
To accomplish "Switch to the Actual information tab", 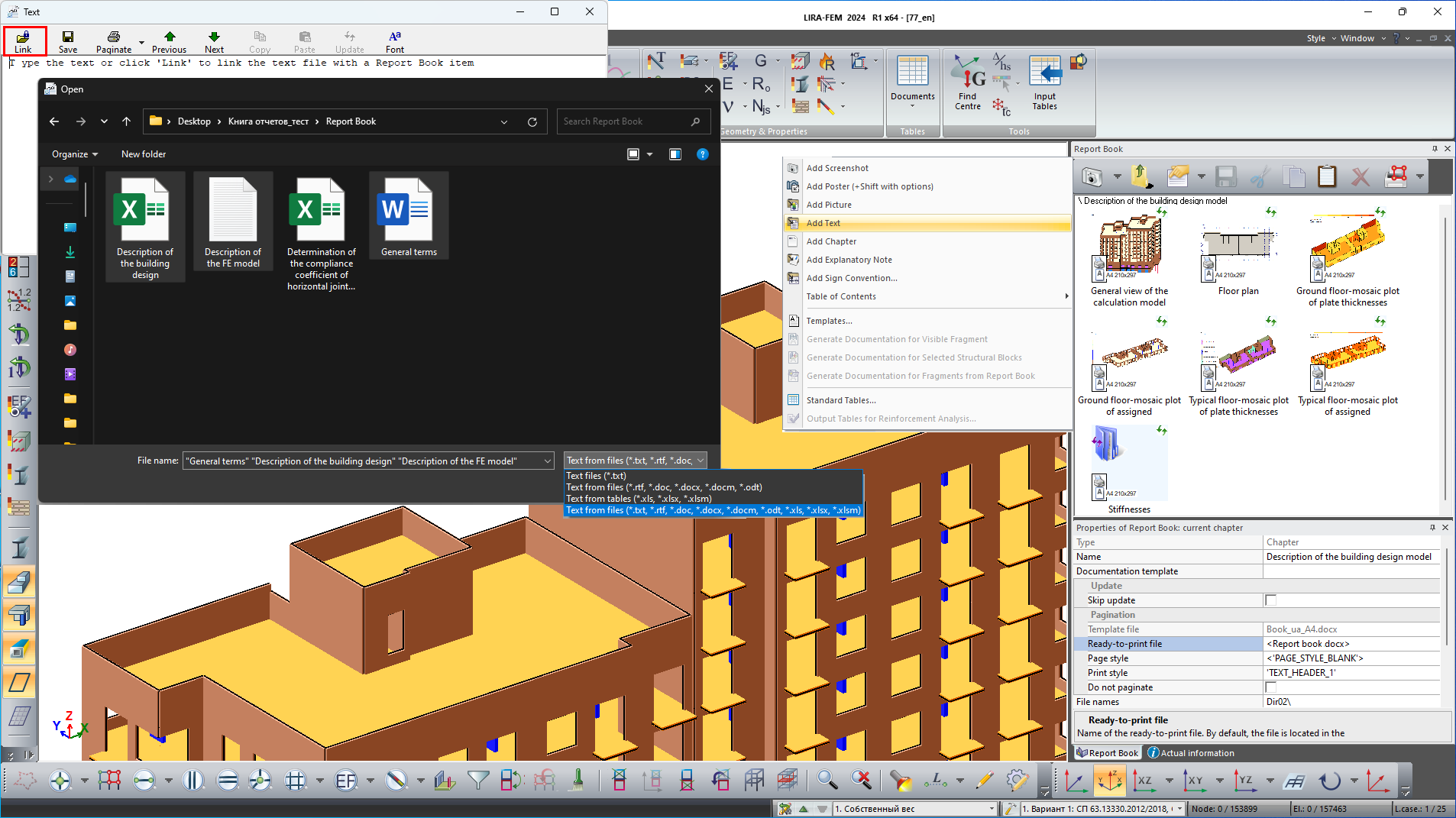I will click(x=1191, y=753).
